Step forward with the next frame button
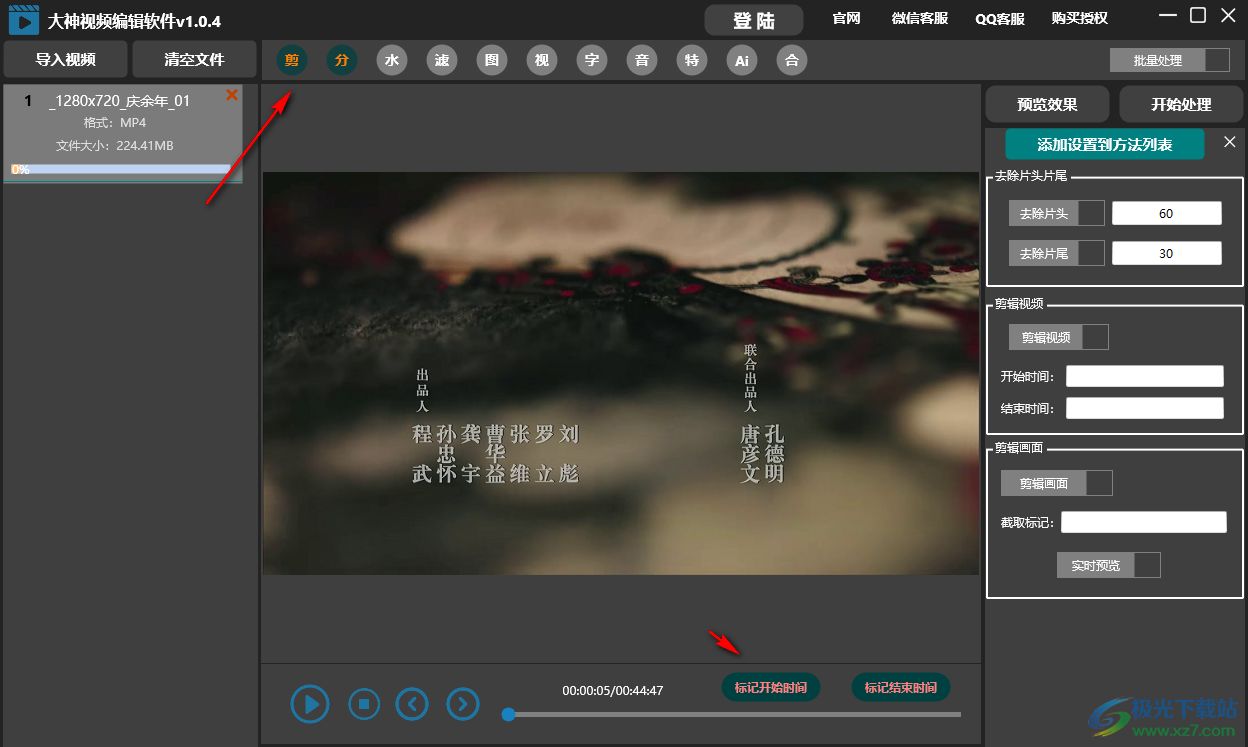Viewport: 1248px width, 747px height. pyautogui.click(x=462, y=704)
